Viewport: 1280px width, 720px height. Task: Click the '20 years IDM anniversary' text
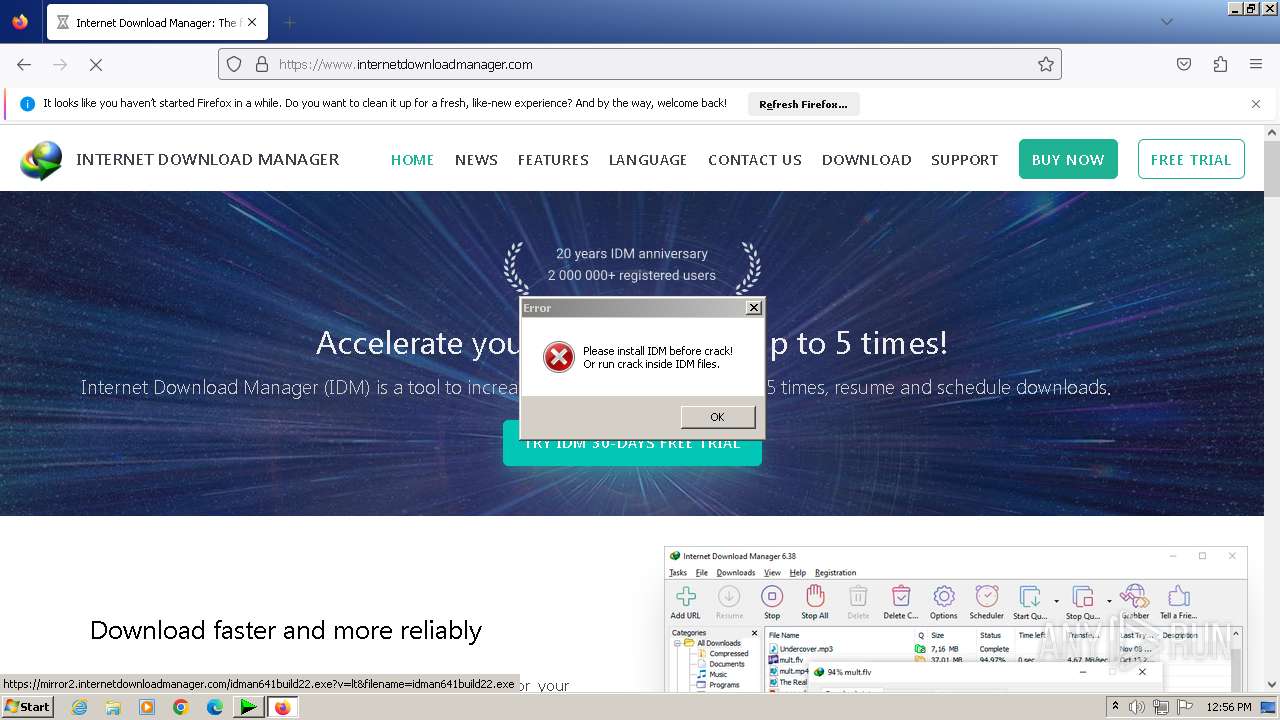point(632,254)
